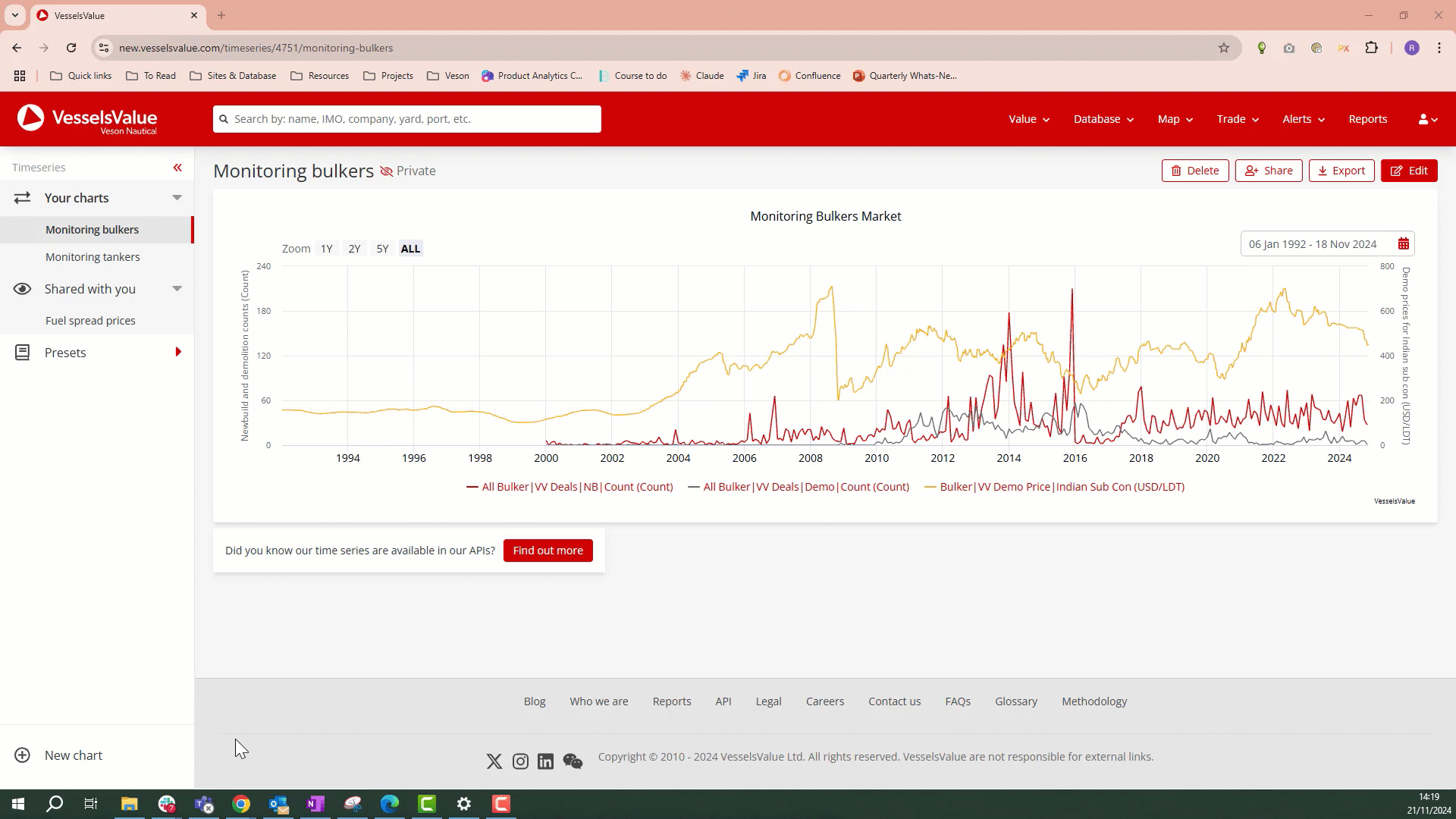
Task: Click the search magnifier icon in search bar
Action: (224, 119)
